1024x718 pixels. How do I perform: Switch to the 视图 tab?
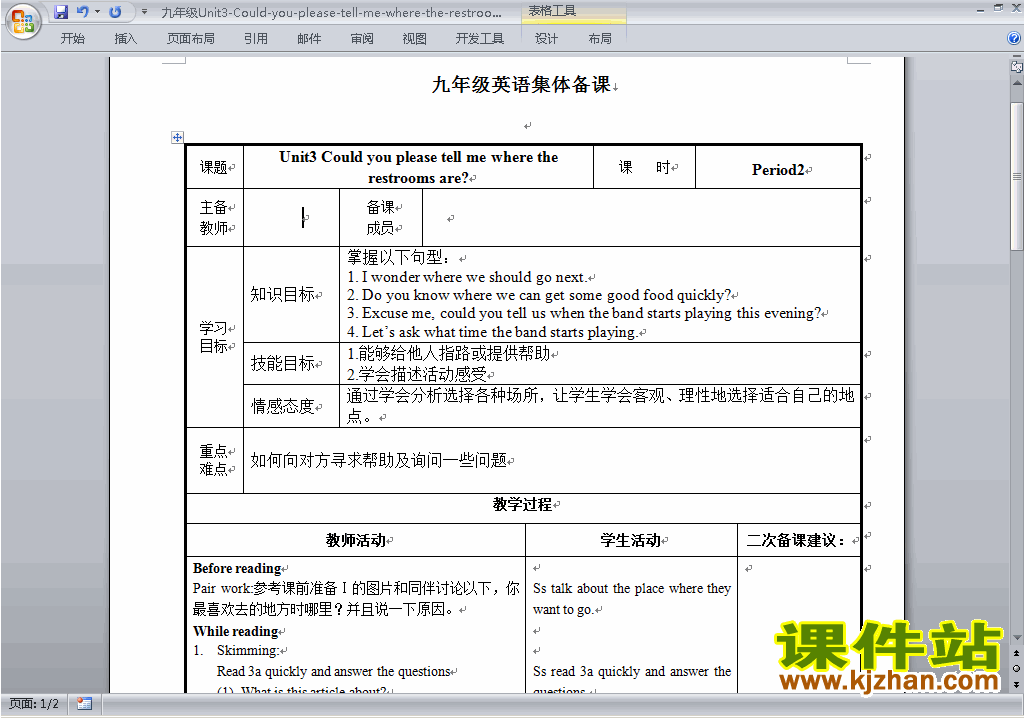coord(415,39)
